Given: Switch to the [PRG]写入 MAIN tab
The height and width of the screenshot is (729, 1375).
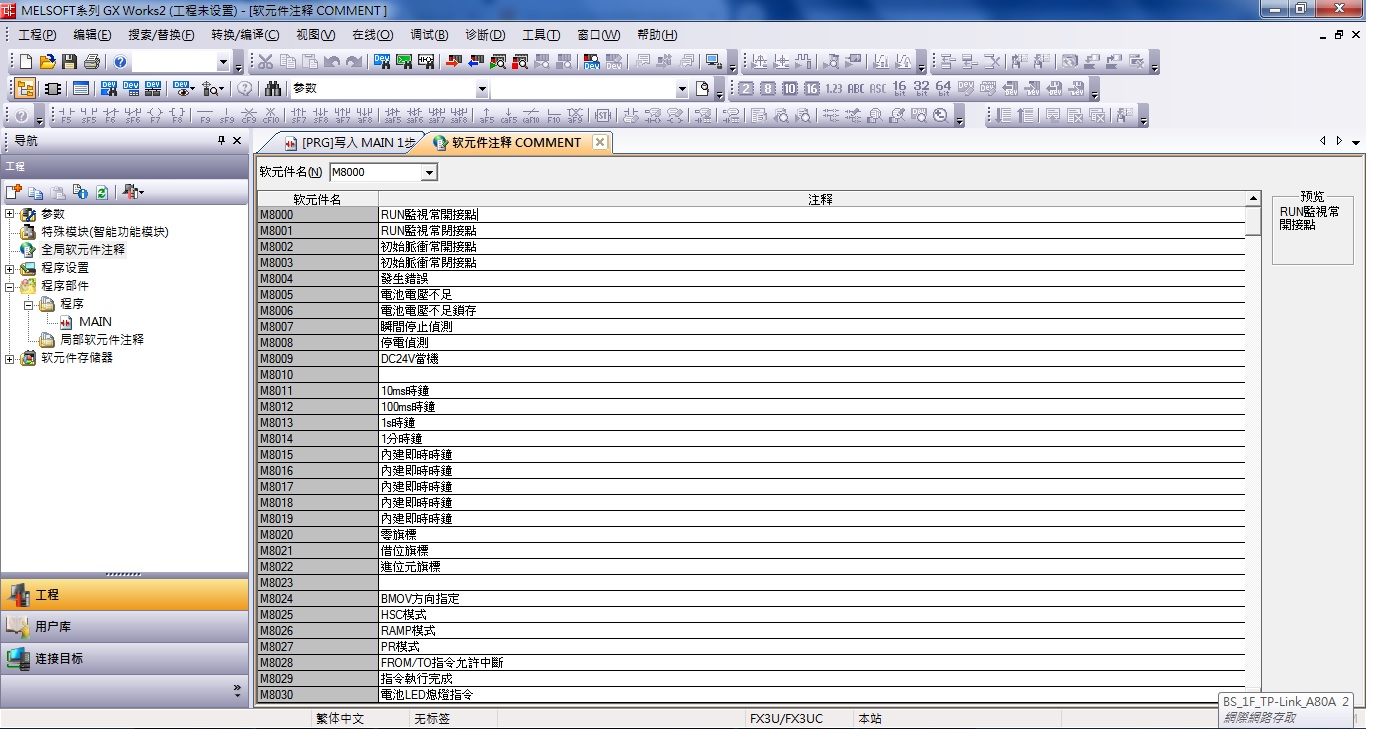Looking at the screenshot, I should click(x=349, y=143).
